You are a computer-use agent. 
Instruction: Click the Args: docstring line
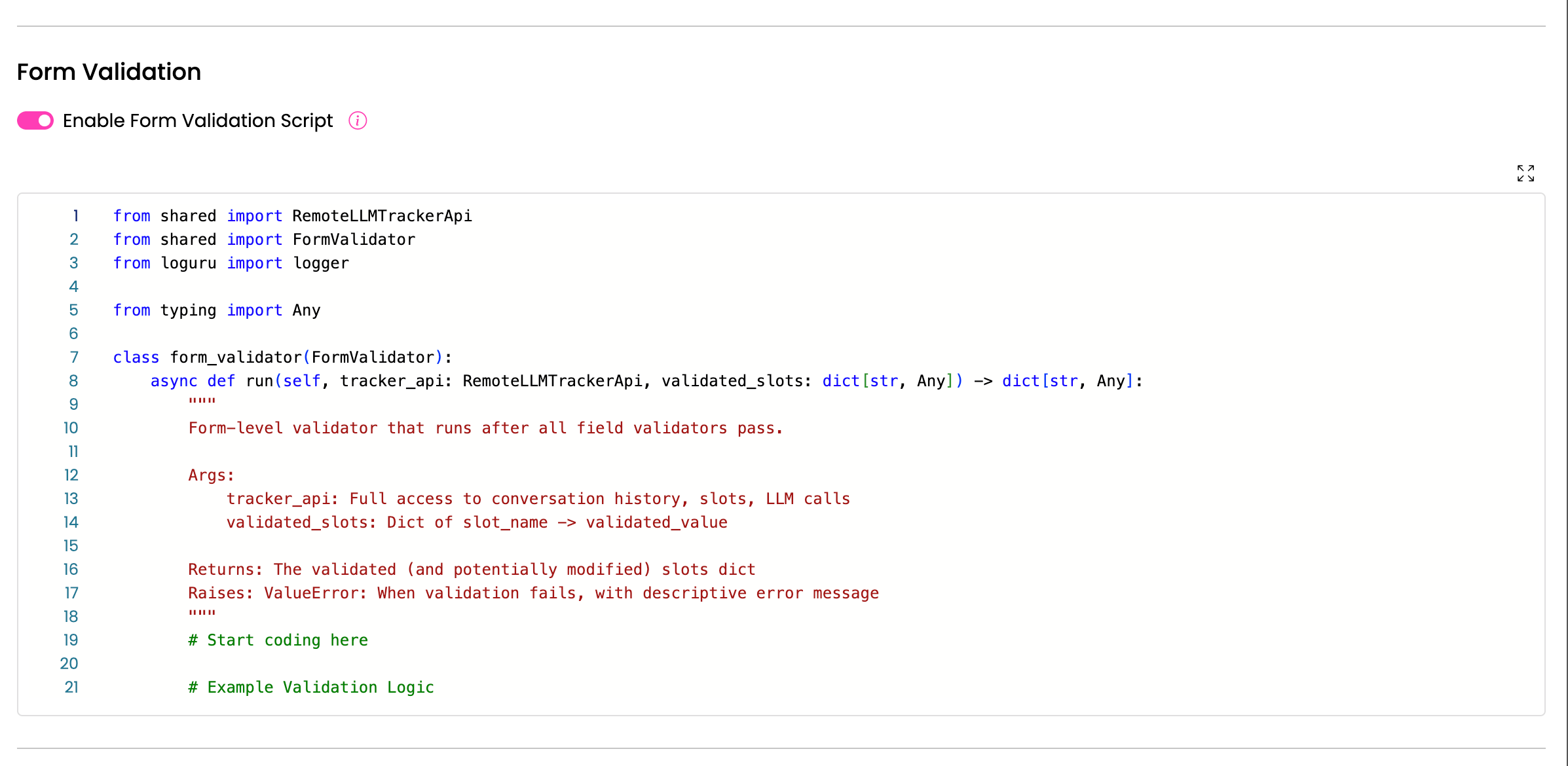click(x=211, y=475)
